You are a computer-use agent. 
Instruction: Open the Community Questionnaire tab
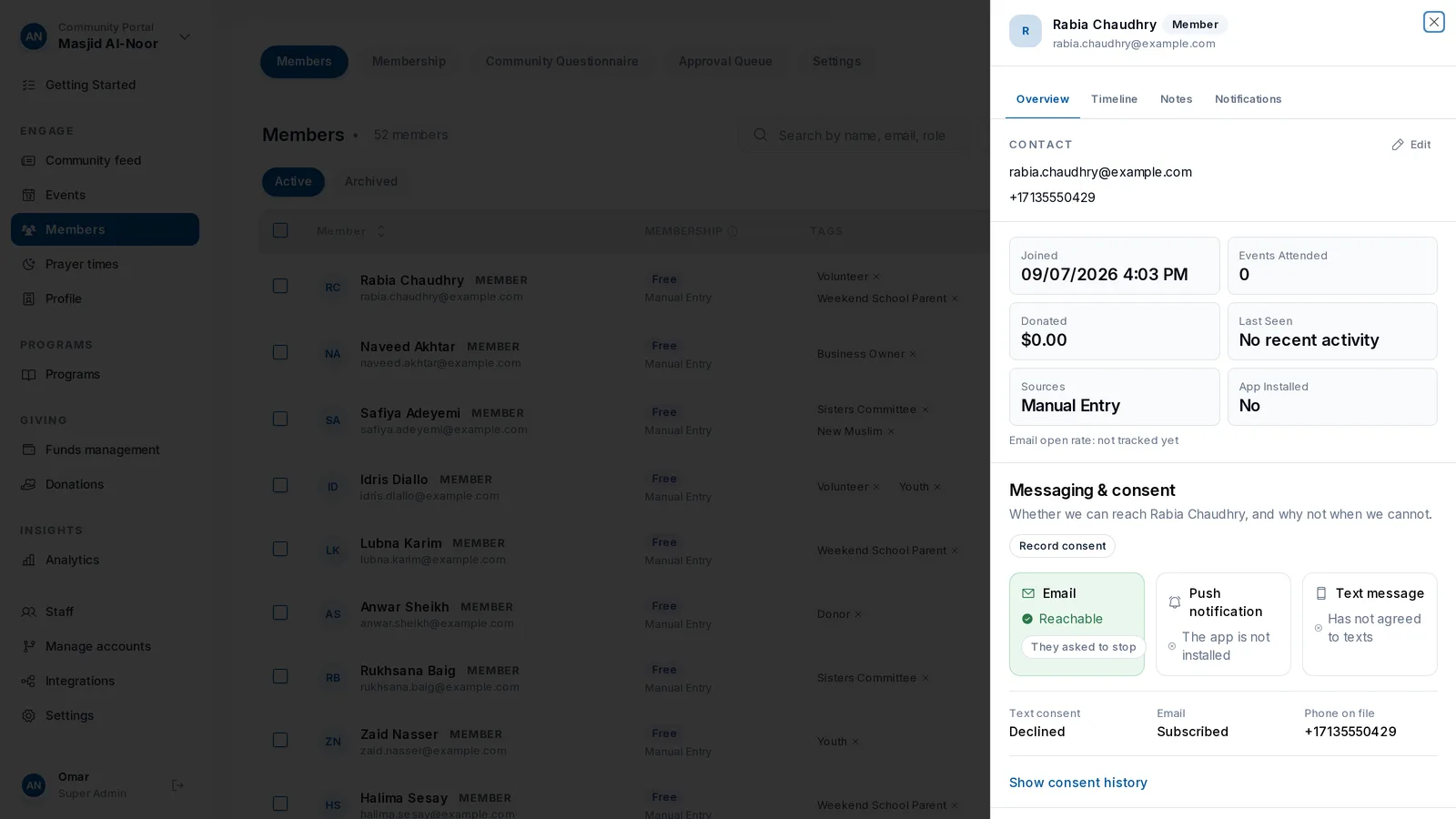[561, 61]
